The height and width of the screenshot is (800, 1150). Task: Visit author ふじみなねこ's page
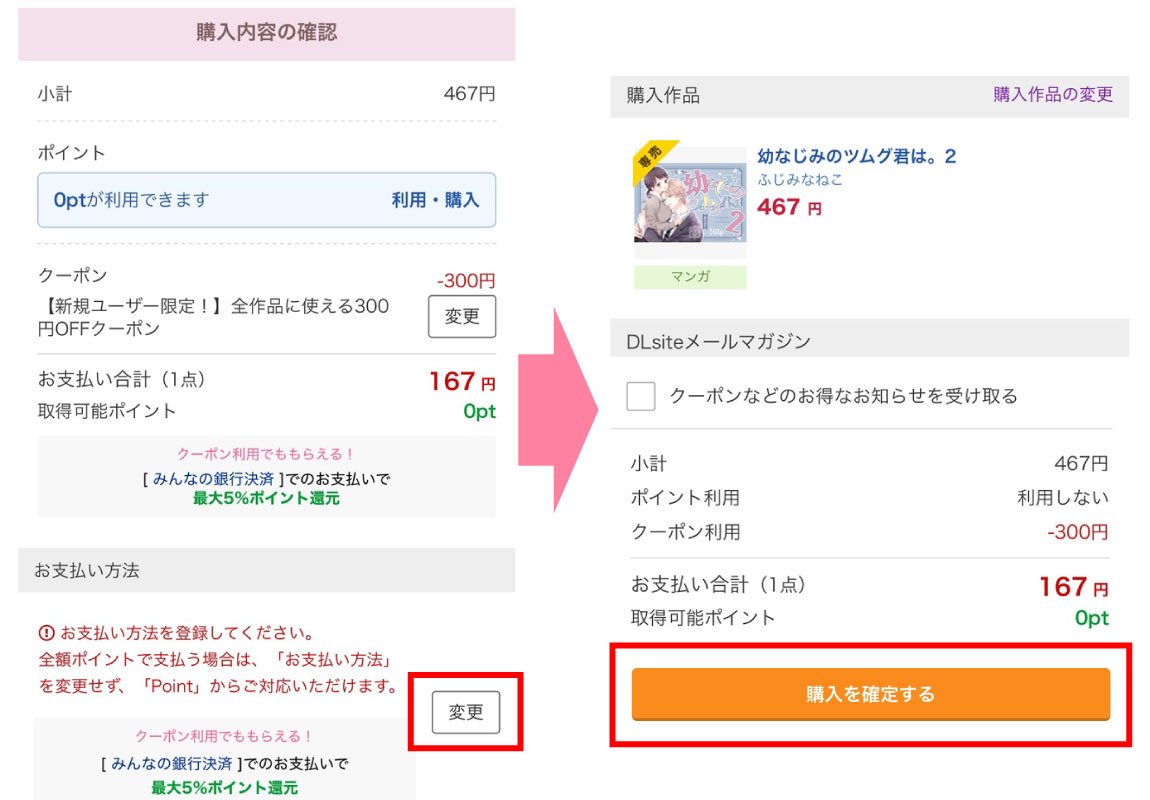point(800,180)
